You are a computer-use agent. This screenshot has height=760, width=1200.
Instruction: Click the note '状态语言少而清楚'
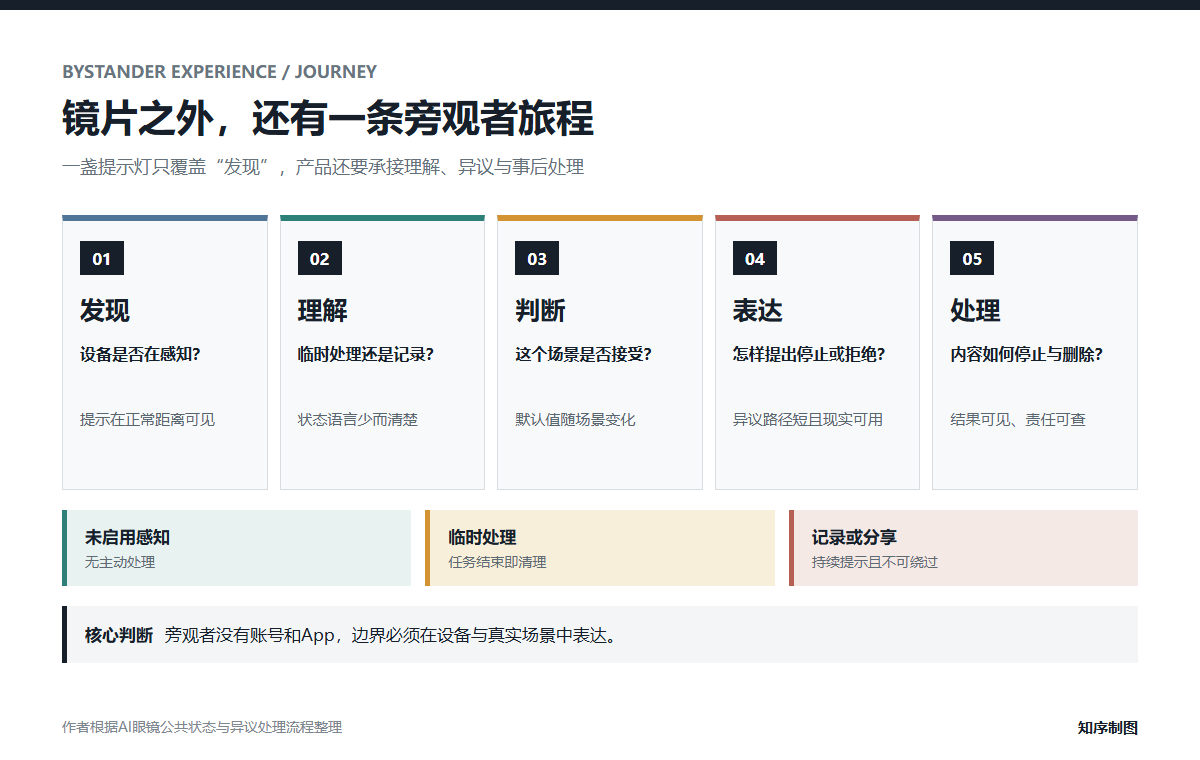coord(358,420)
